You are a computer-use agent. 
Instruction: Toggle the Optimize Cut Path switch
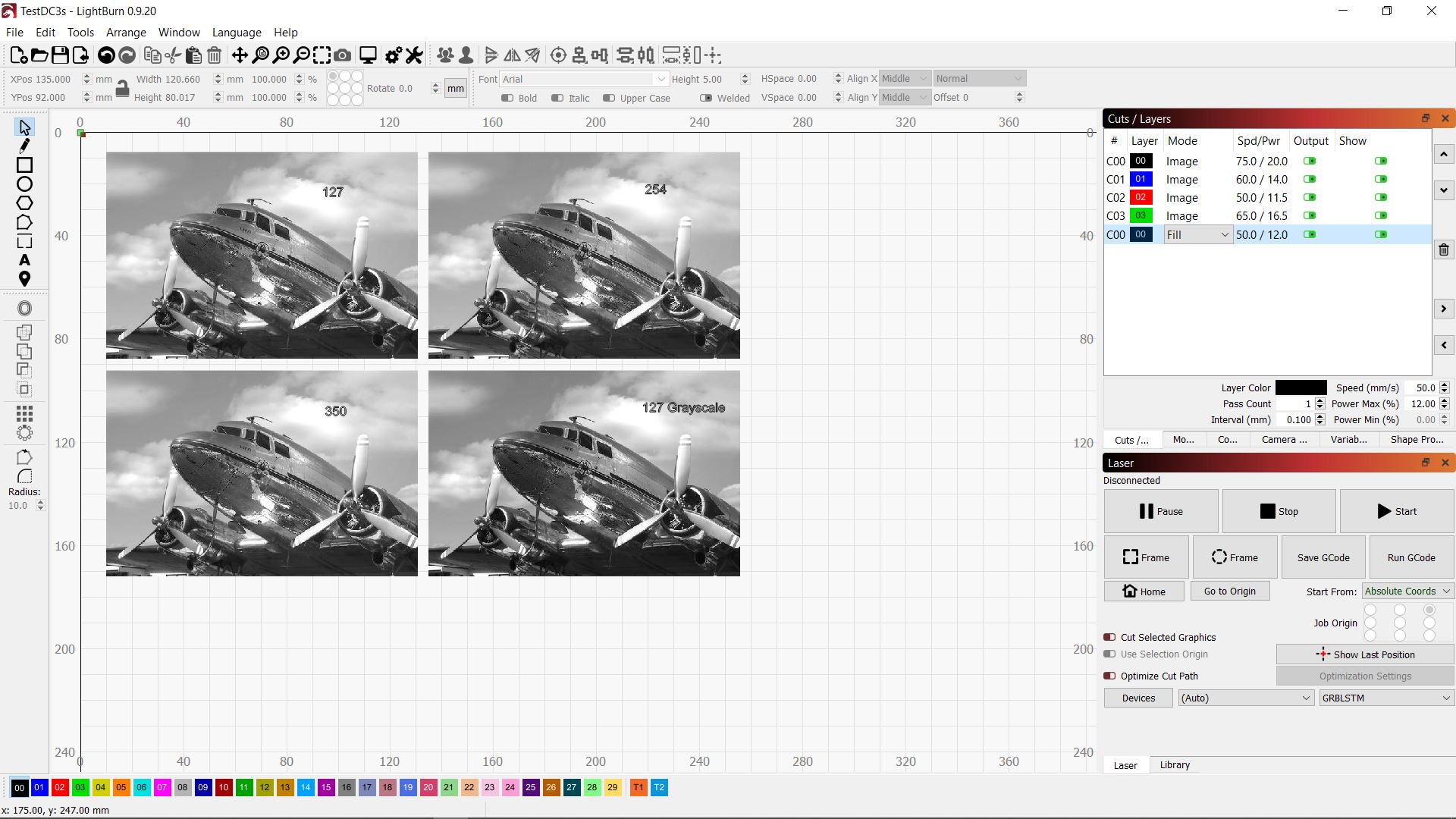1109,676
